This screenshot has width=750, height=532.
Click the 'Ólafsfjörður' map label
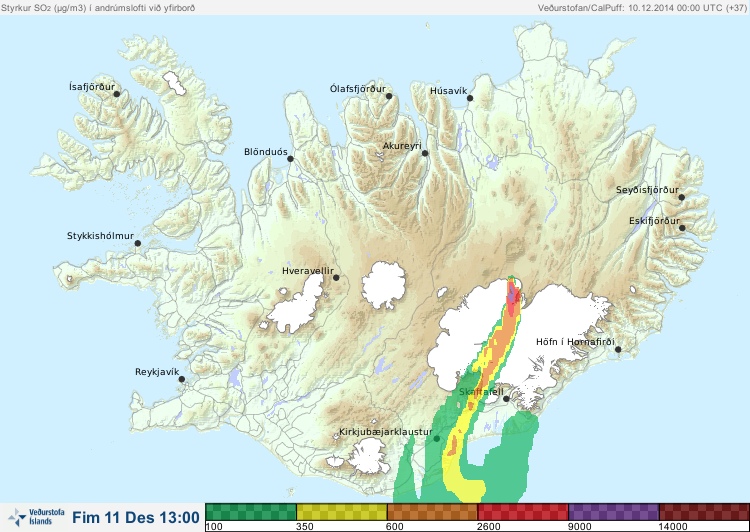[x=358, y=89]
